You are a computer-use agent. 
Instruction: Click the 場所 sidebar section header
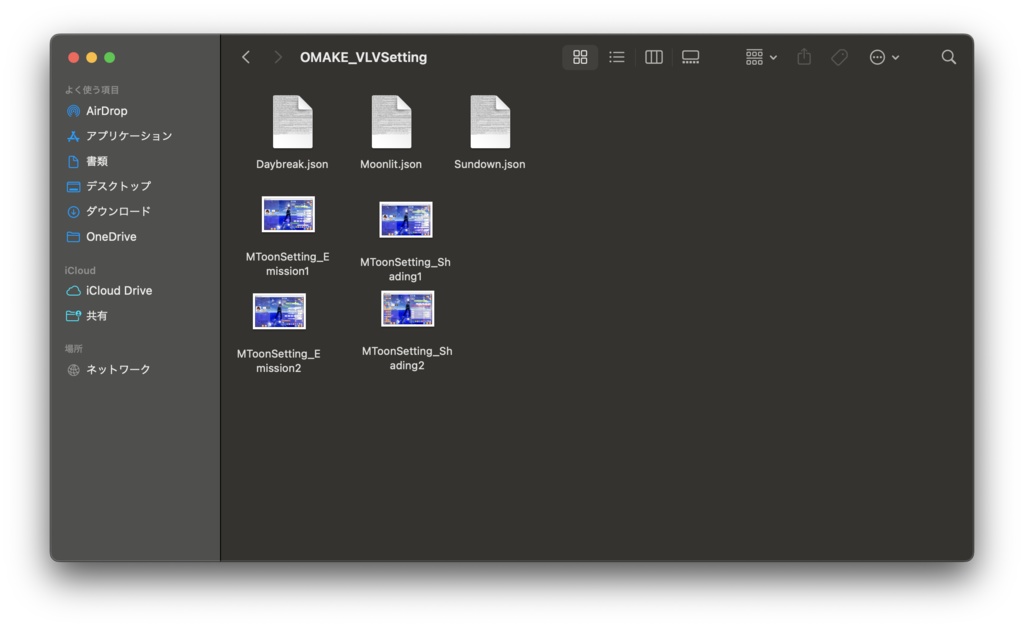click(x=73, y=349)
